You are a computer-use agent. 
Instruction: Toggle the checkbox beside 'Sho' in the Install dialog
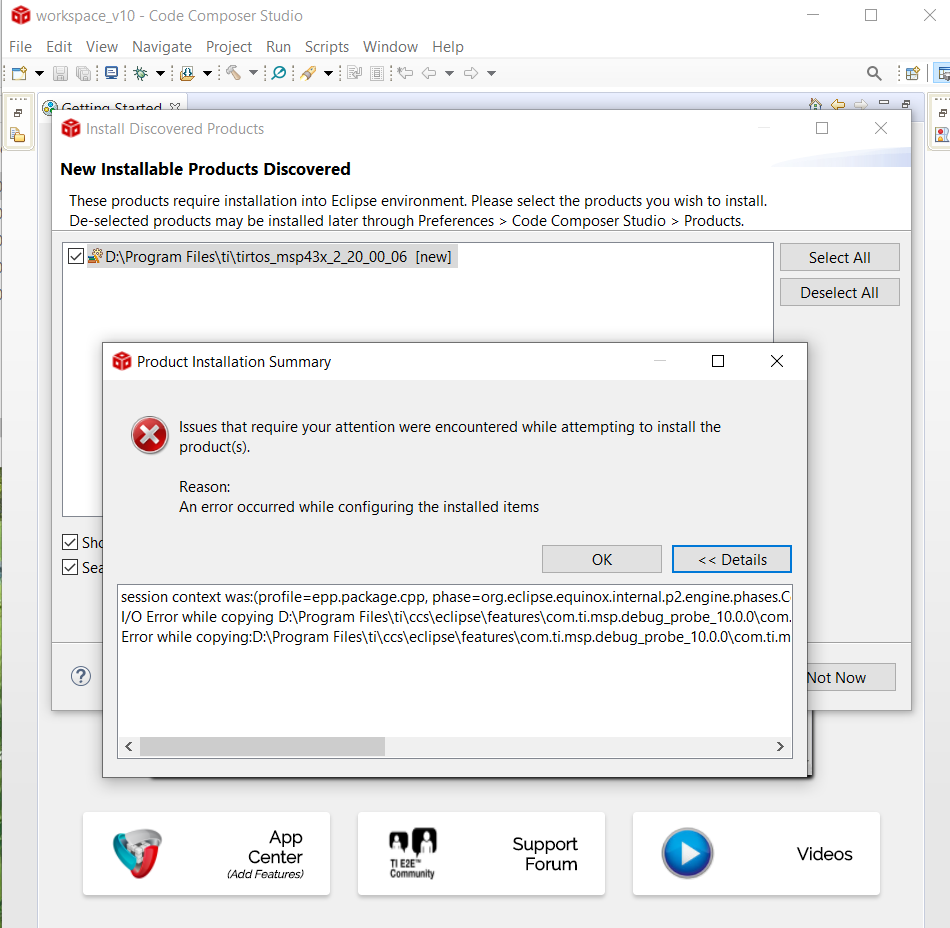(70, 542)
